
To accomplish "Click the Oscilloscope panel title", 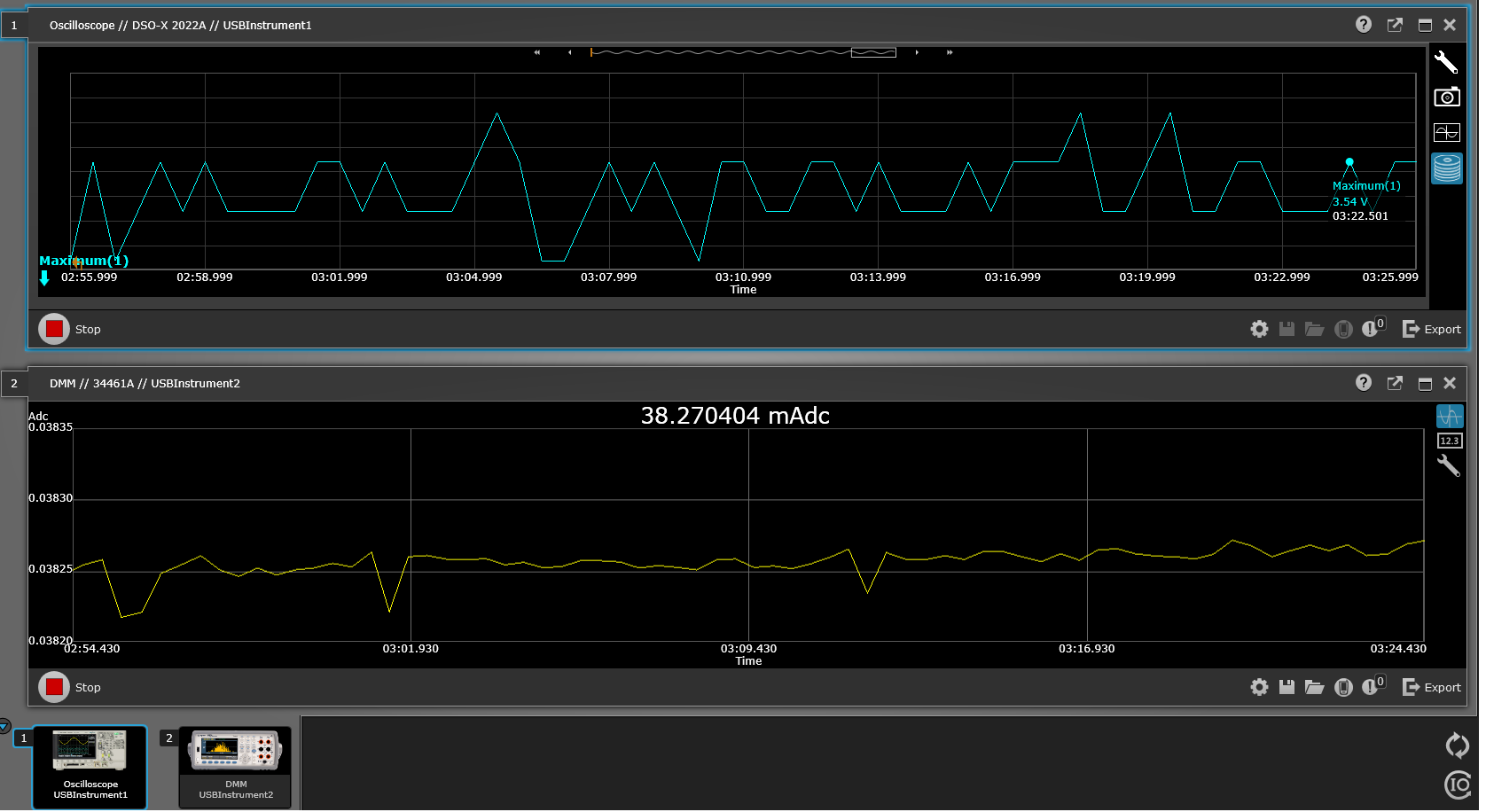I will coord(181,25).
